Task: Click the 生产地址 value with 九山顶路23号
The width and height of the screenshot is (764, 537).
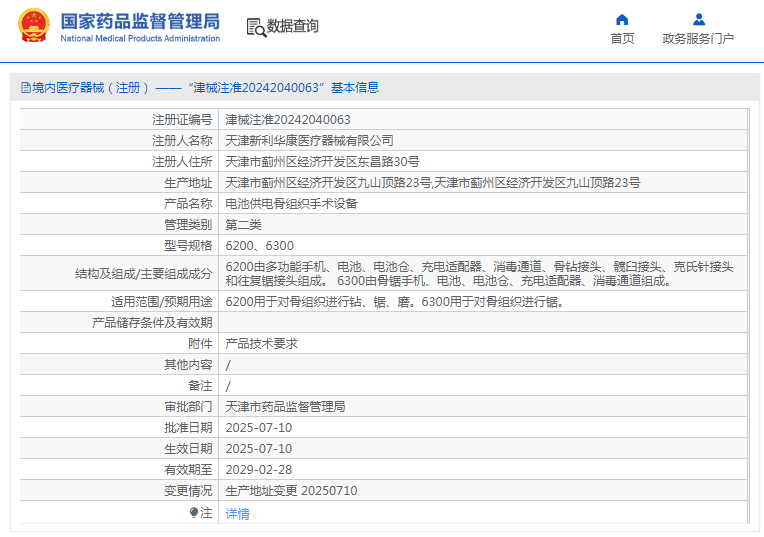Action: 433,183
